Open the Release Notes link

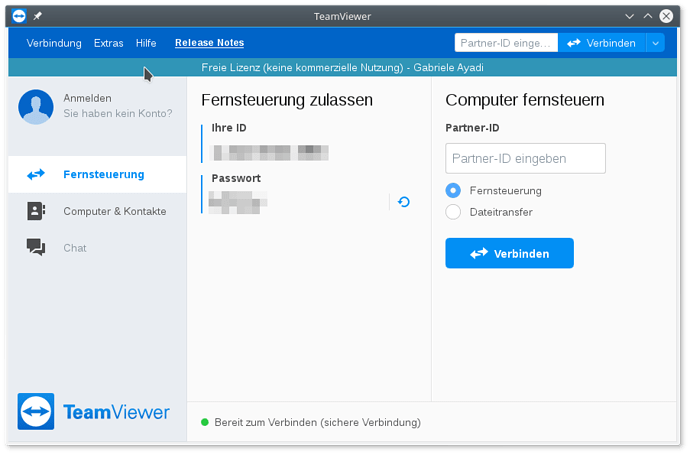point(209,43)
